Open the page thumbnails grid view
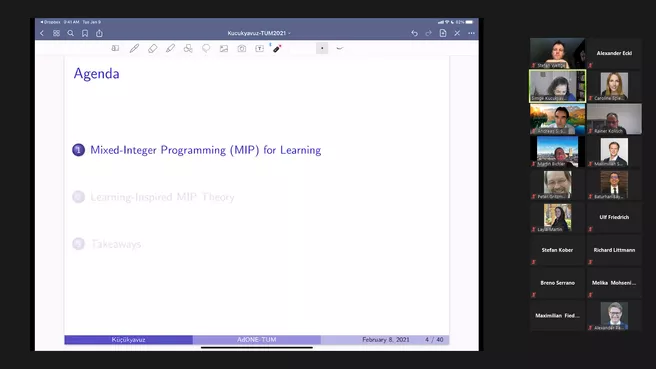 tap(56, 33)
